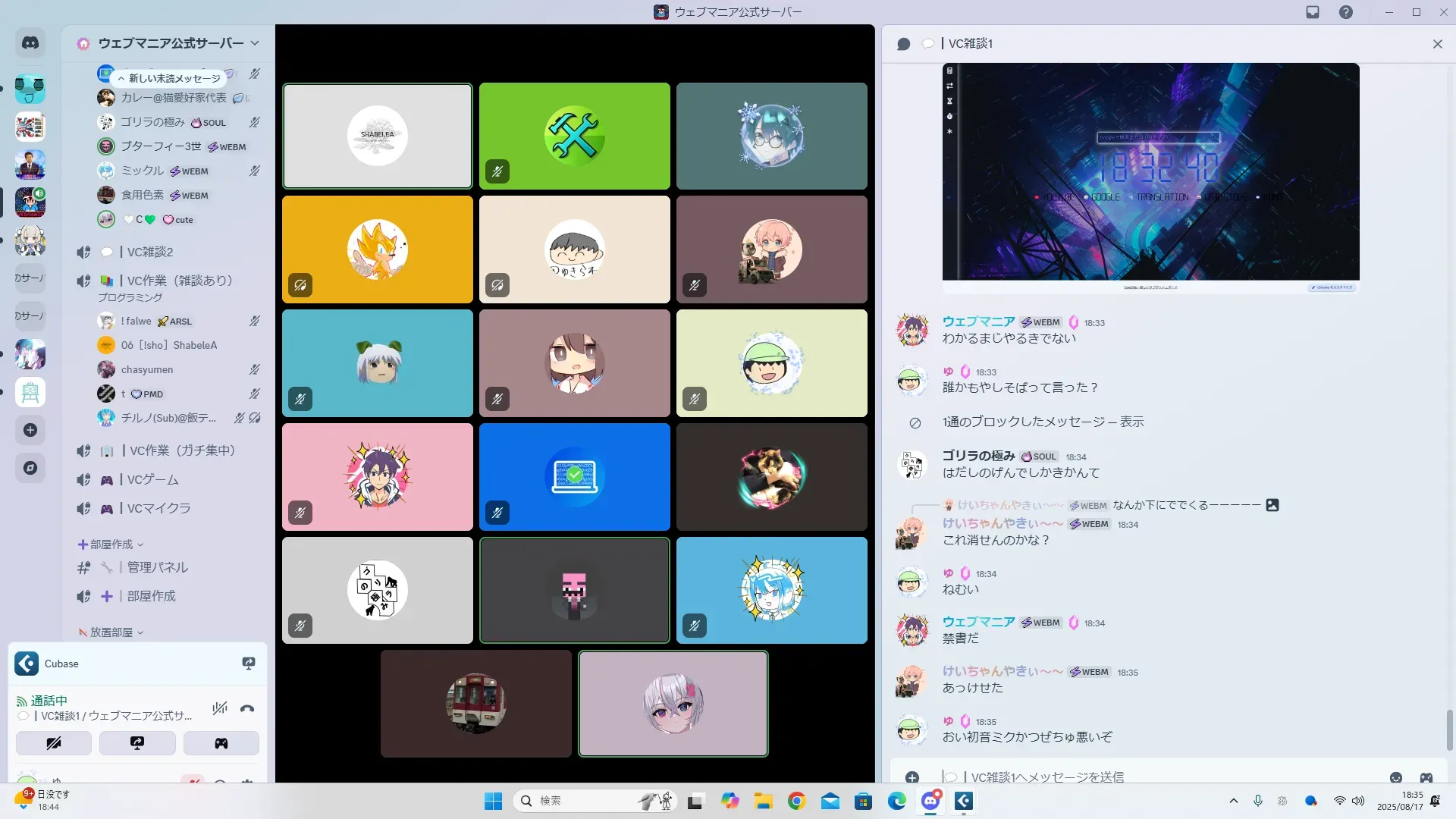The width and height of the screenshot is (1456, 819).
Task: Open the 管理パネル text channel
Action: coord(157,567)
